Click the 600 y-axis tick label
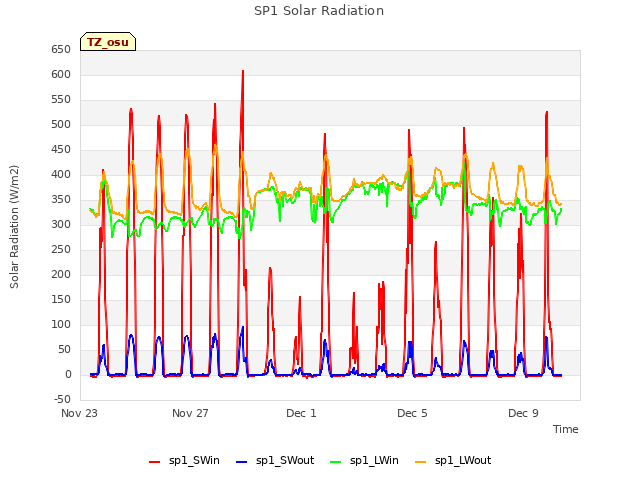The image size is (640, 480). point(61,74)
